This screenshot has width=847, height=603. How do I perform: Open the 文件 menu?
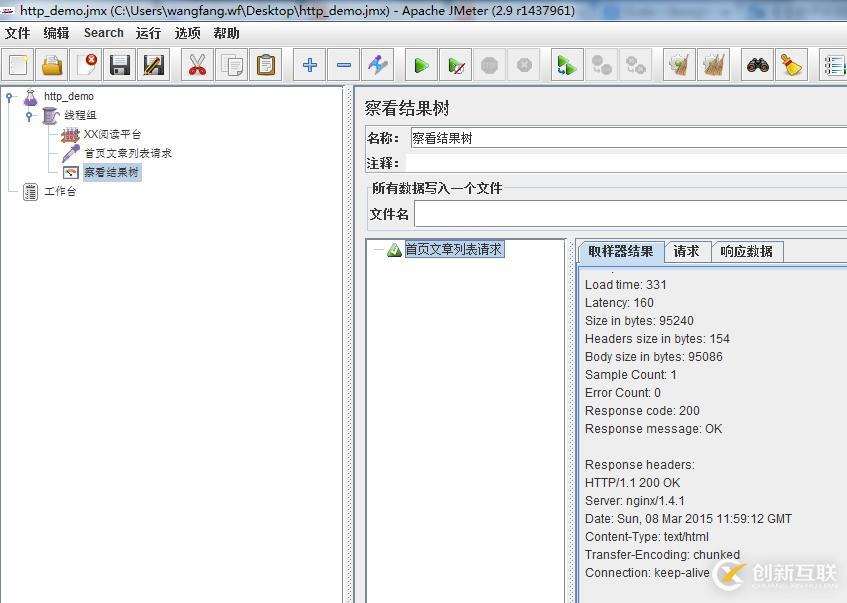tap(17, 33)
